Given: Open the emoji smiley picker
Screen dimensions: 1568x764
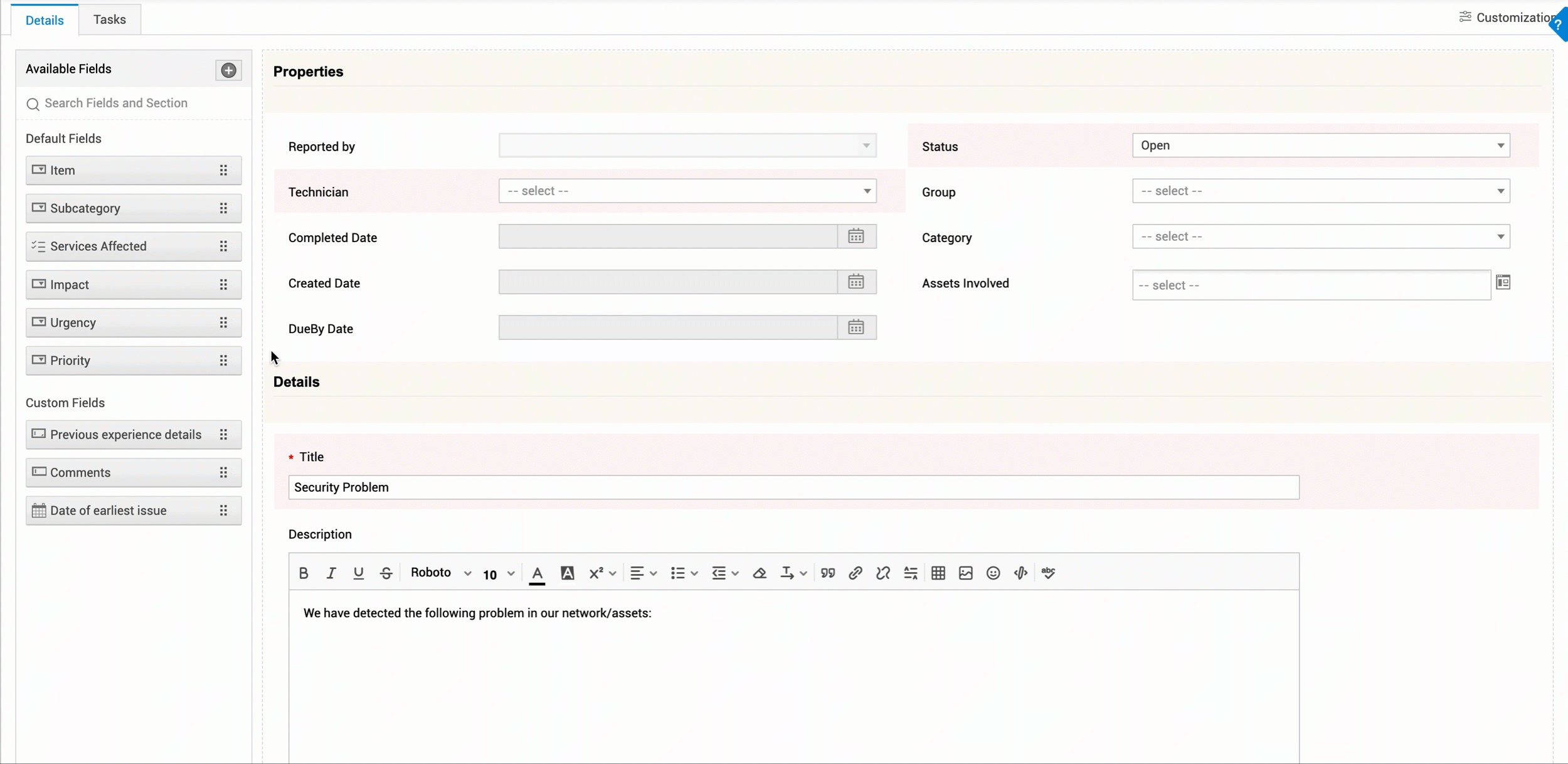Looking at the screenshot, I should pyautogui.click(x=993, y=573).
